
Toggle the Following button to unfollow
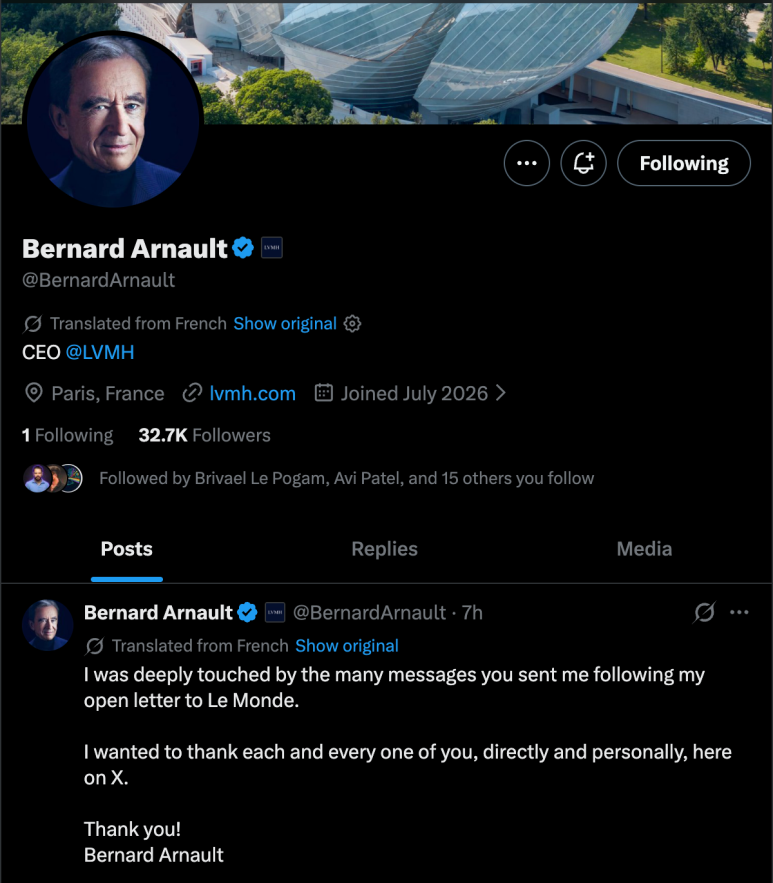[x=683, y=163]
